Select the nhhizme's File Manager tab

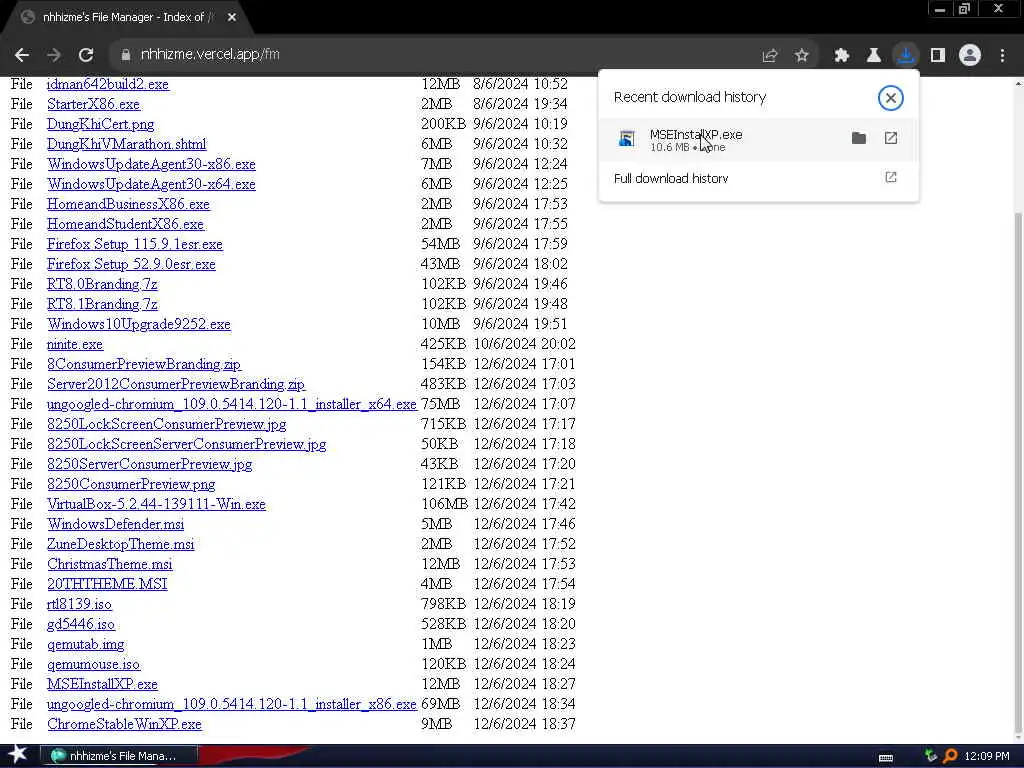point(128,18)
